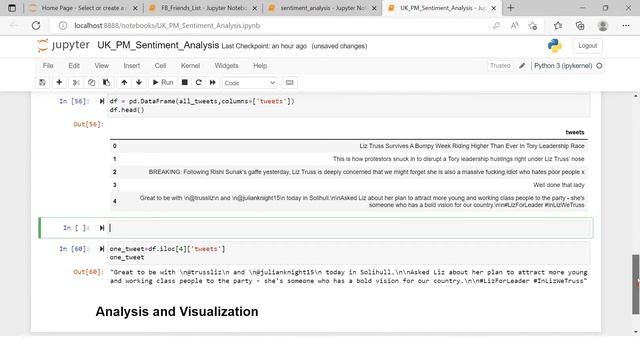This screenshot has width=640, height=360.
Task: Move selected cell down with the arrow
Action: (139, 82)
